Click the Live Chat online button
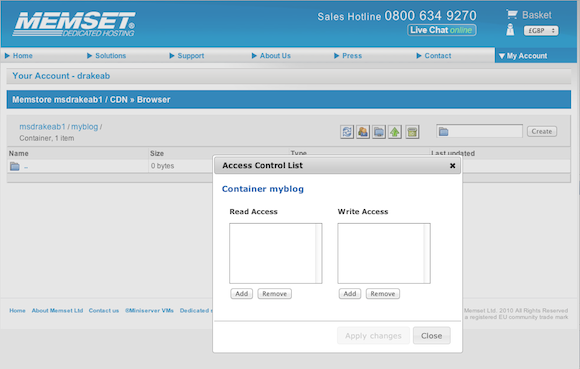Image resolution: width=580 pixels, height=369 pixels. 442,30
